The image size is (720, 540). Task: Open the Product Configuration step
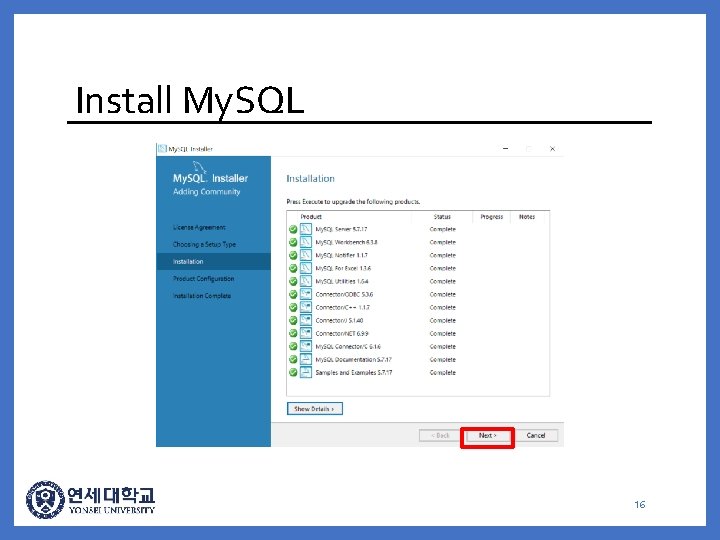coord(203,279)
